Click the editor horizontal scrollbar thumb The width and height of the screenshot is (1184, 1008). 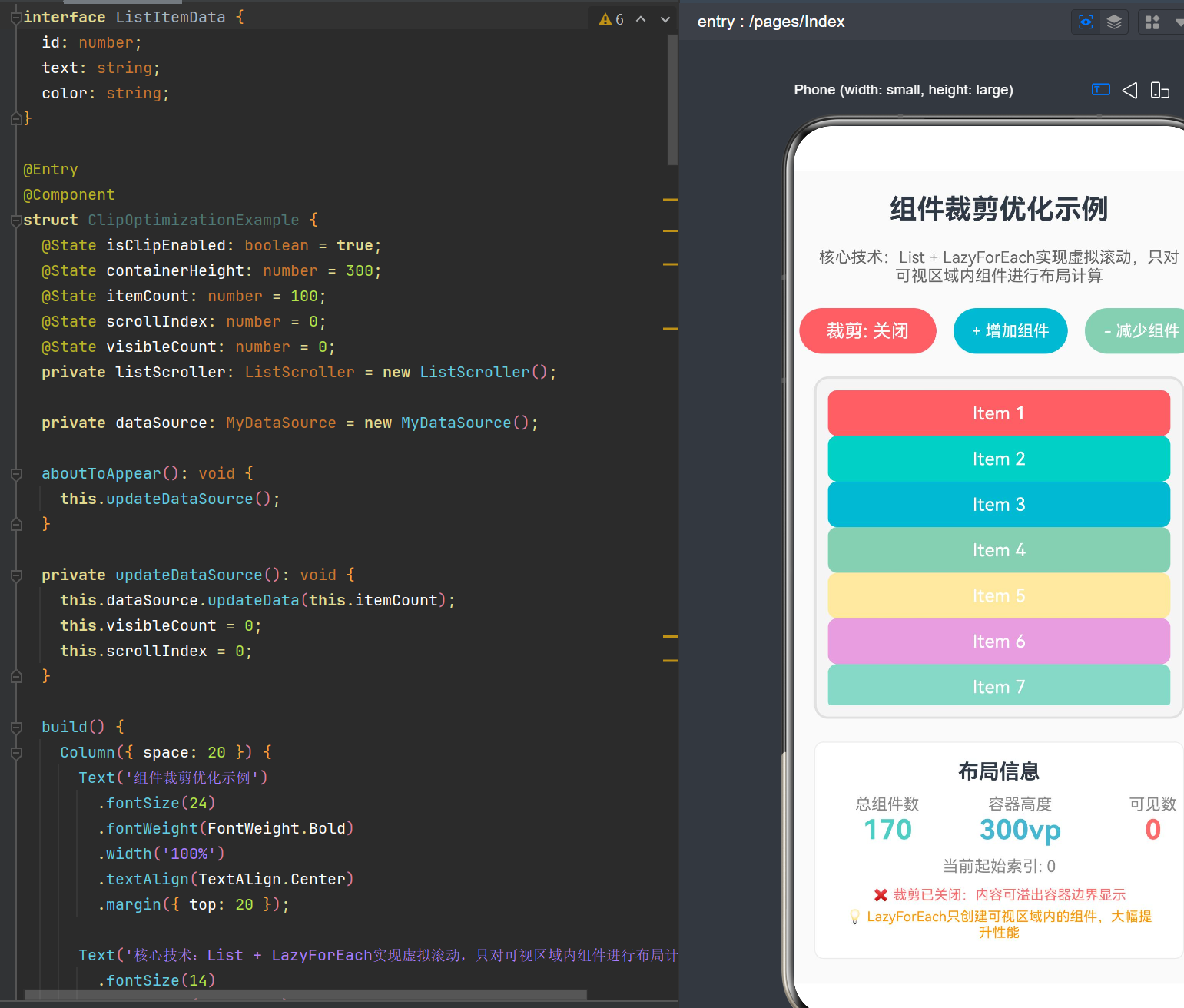pyautogui.click(x=306, y=995)
